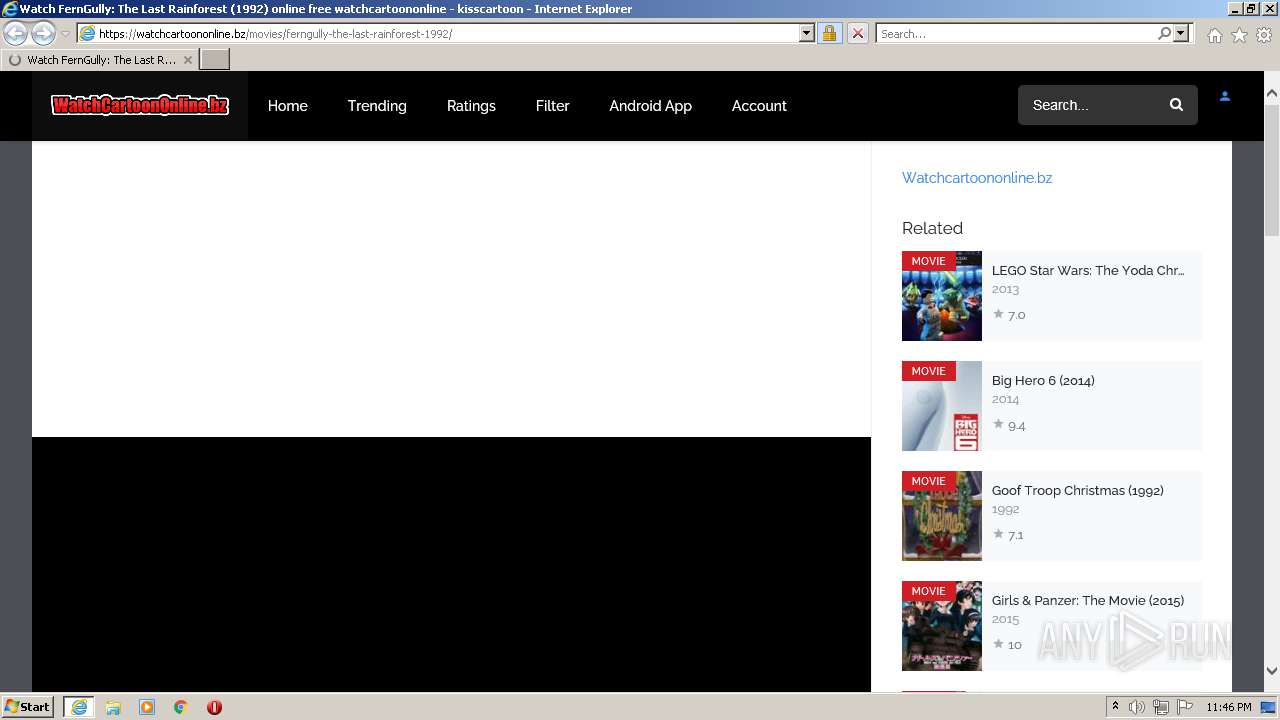Select the Watch FernGully tab

click(x=100, y=60)
